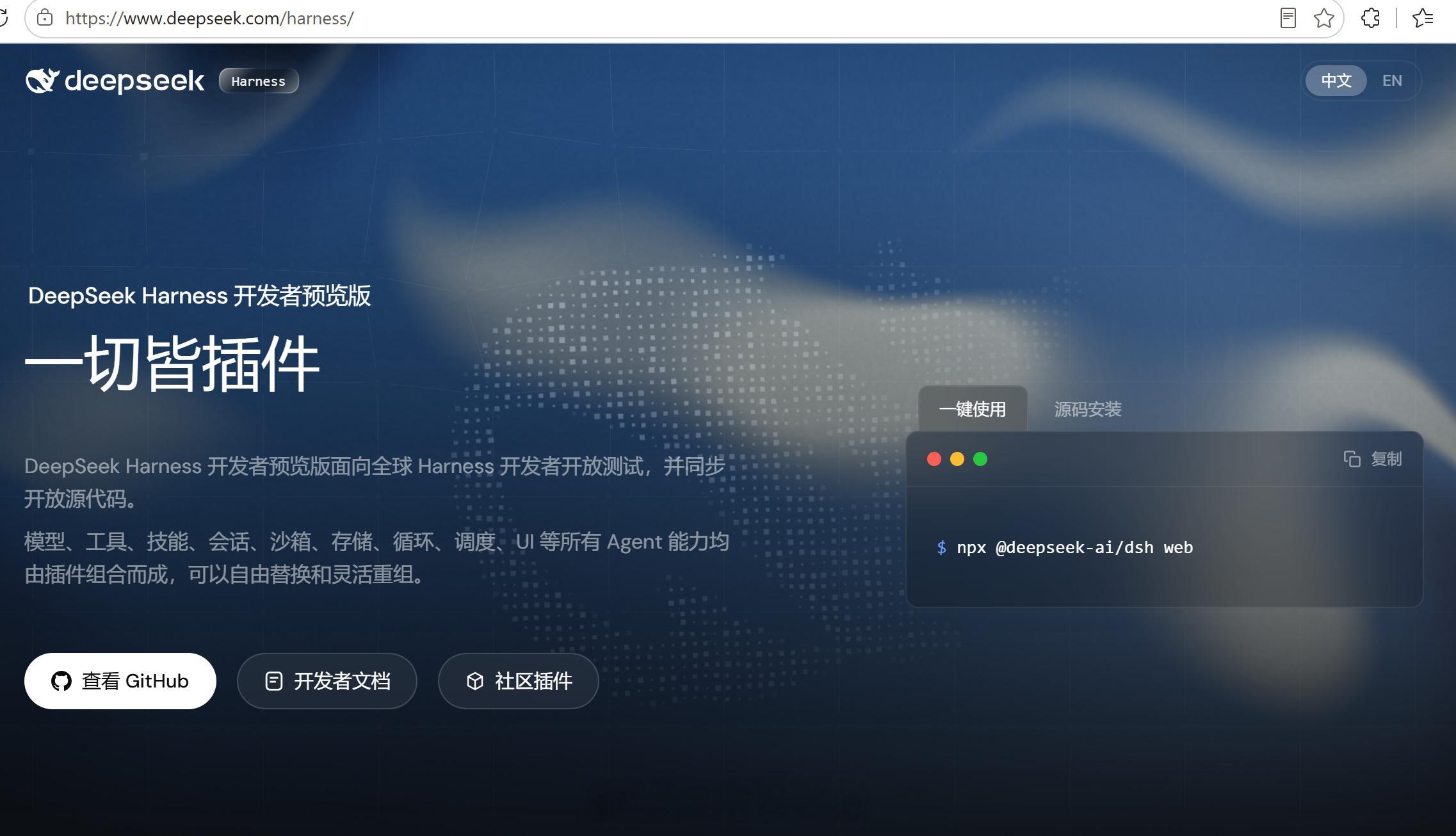Click the DeepSeek Harness 开发者预览版 subtitle
This screenshot has width=1456, height=836.
(x=199, y=296)
